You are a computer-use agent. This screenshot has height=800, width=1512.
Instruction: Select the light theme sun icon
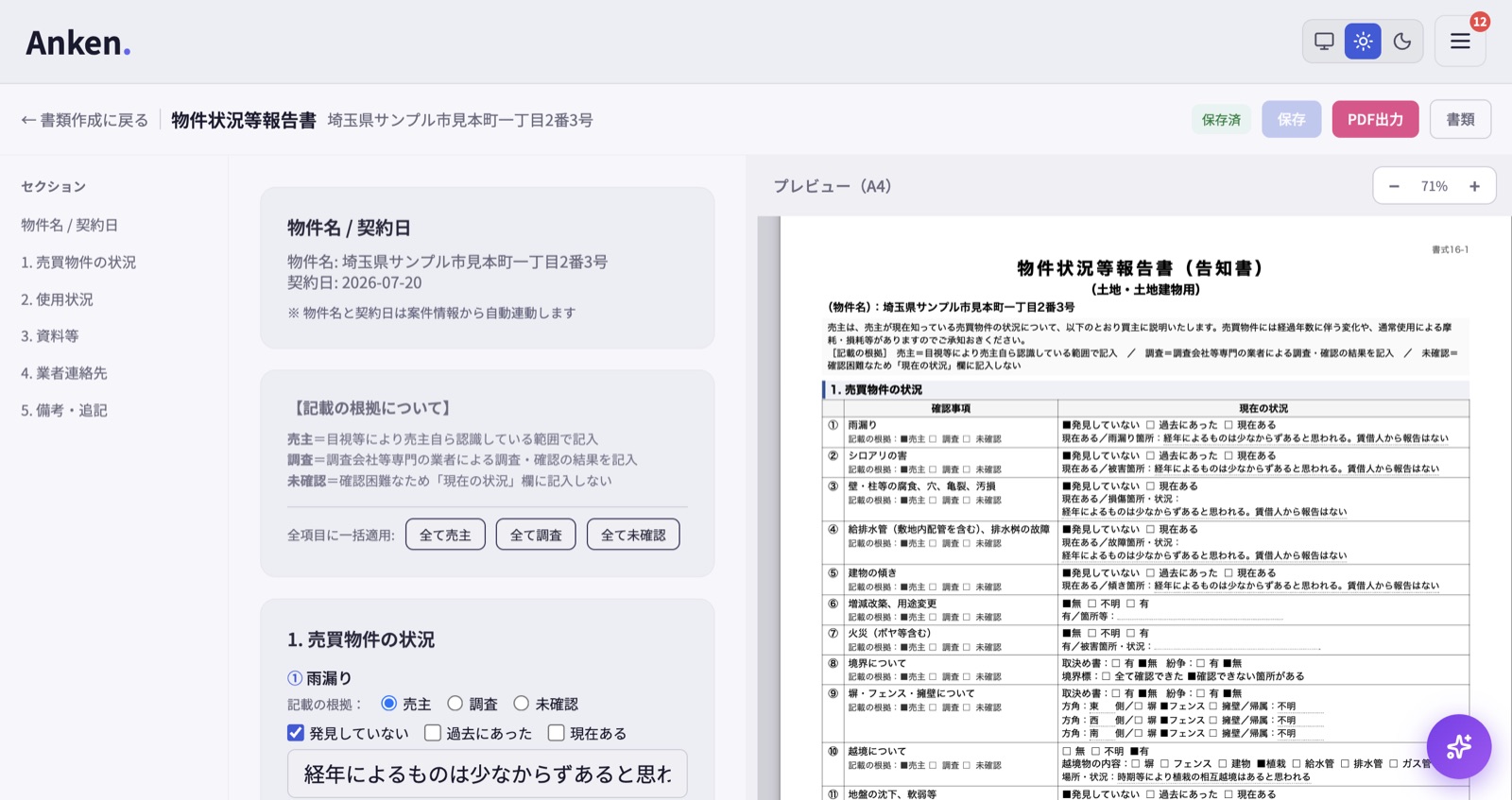(x=1363, y=42)
